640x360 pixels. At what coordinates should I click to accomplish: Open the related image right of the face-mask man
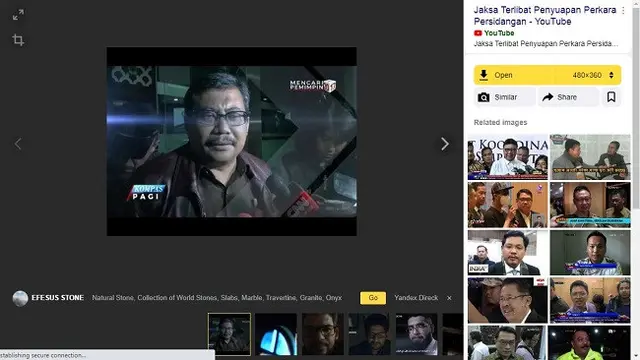coord(590,205)
